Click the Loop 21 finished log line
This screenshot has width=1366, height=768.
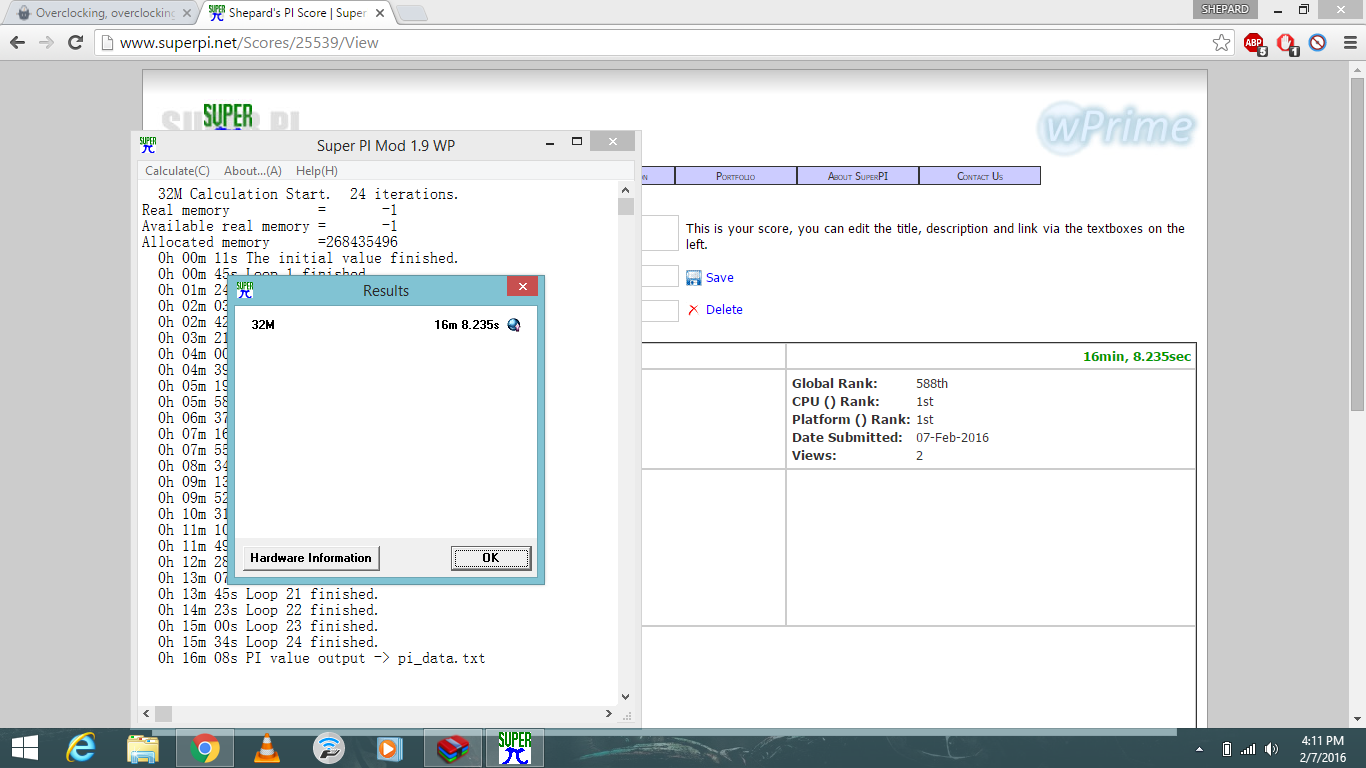268,594
